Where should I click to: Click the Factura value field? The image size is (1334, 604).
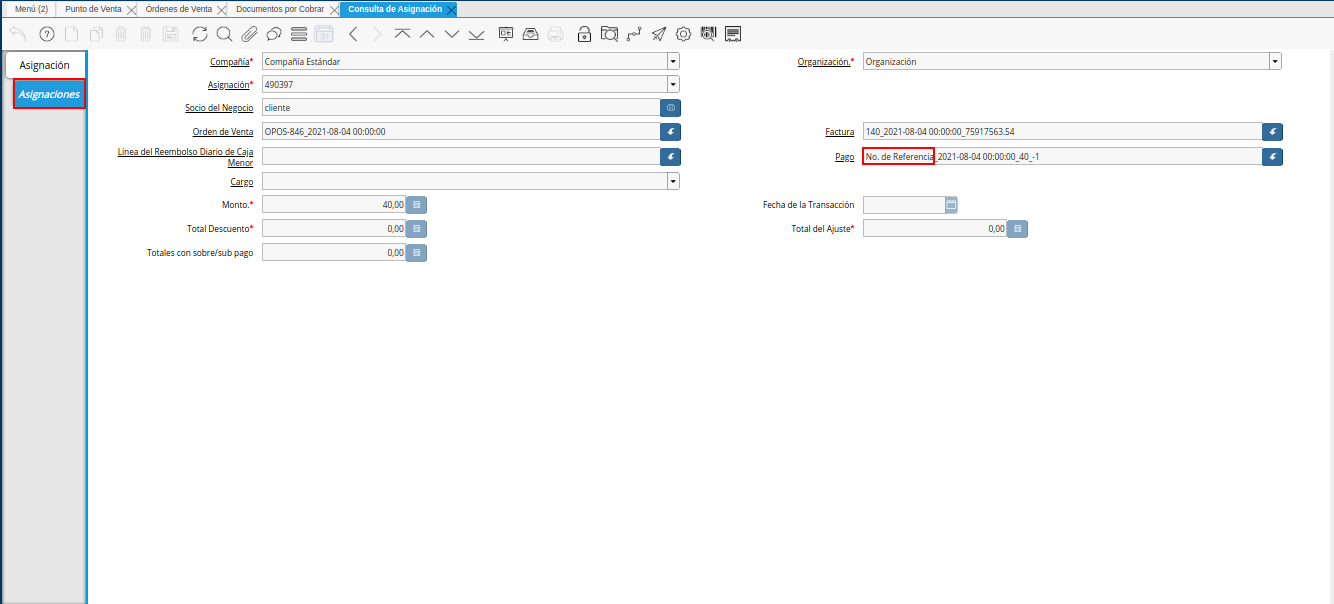pyautogui.click(x=1061, y=131)
